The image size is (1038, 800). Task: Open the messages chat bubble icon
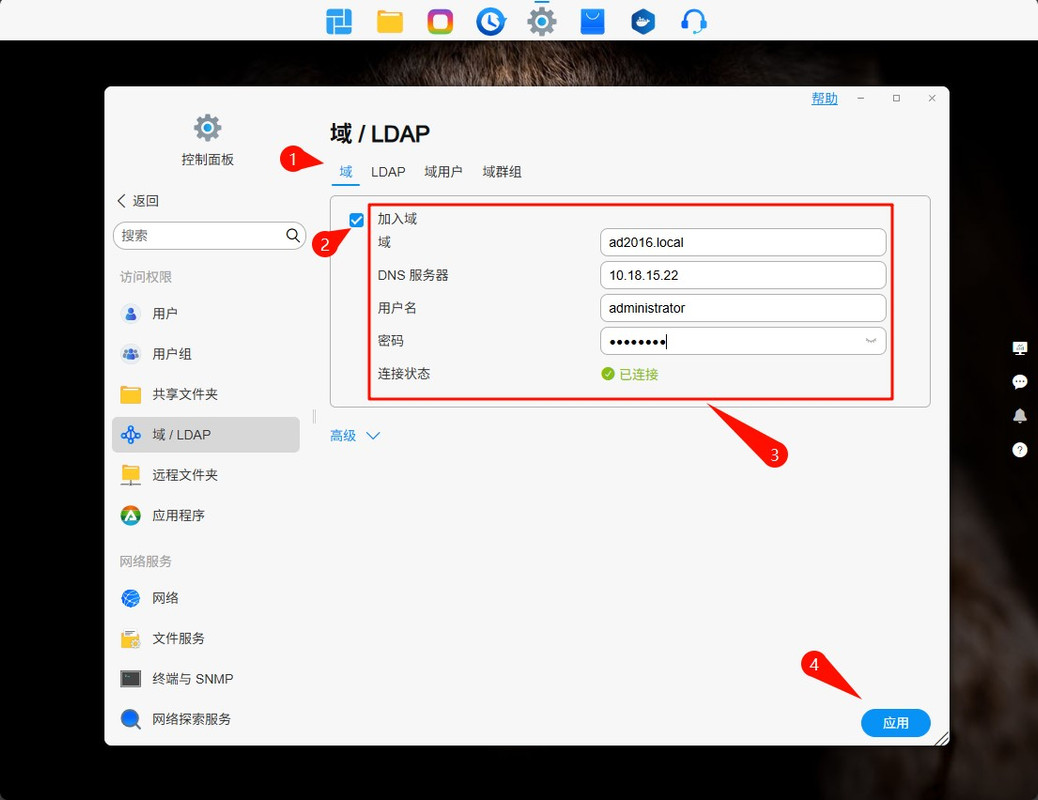pos(1019,382)
